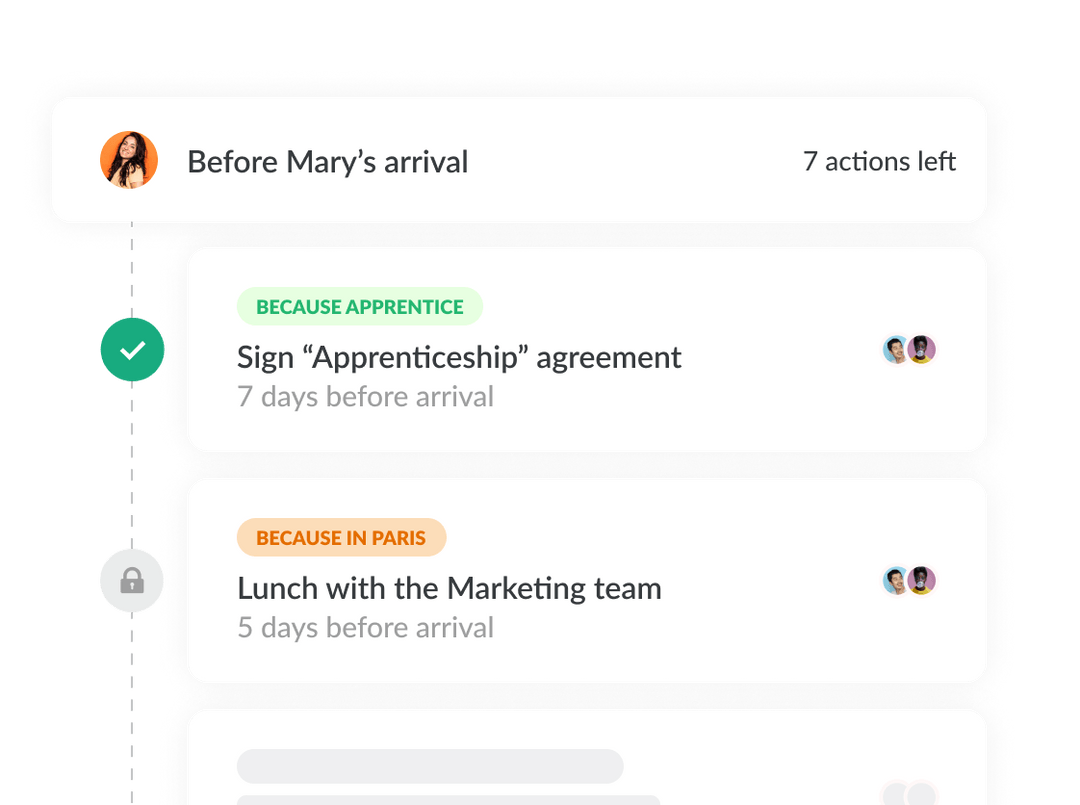Select the BECAUSE APPRENTICE tag
The width and height of the screenshot is (1080, 805).
pos(359,306)
